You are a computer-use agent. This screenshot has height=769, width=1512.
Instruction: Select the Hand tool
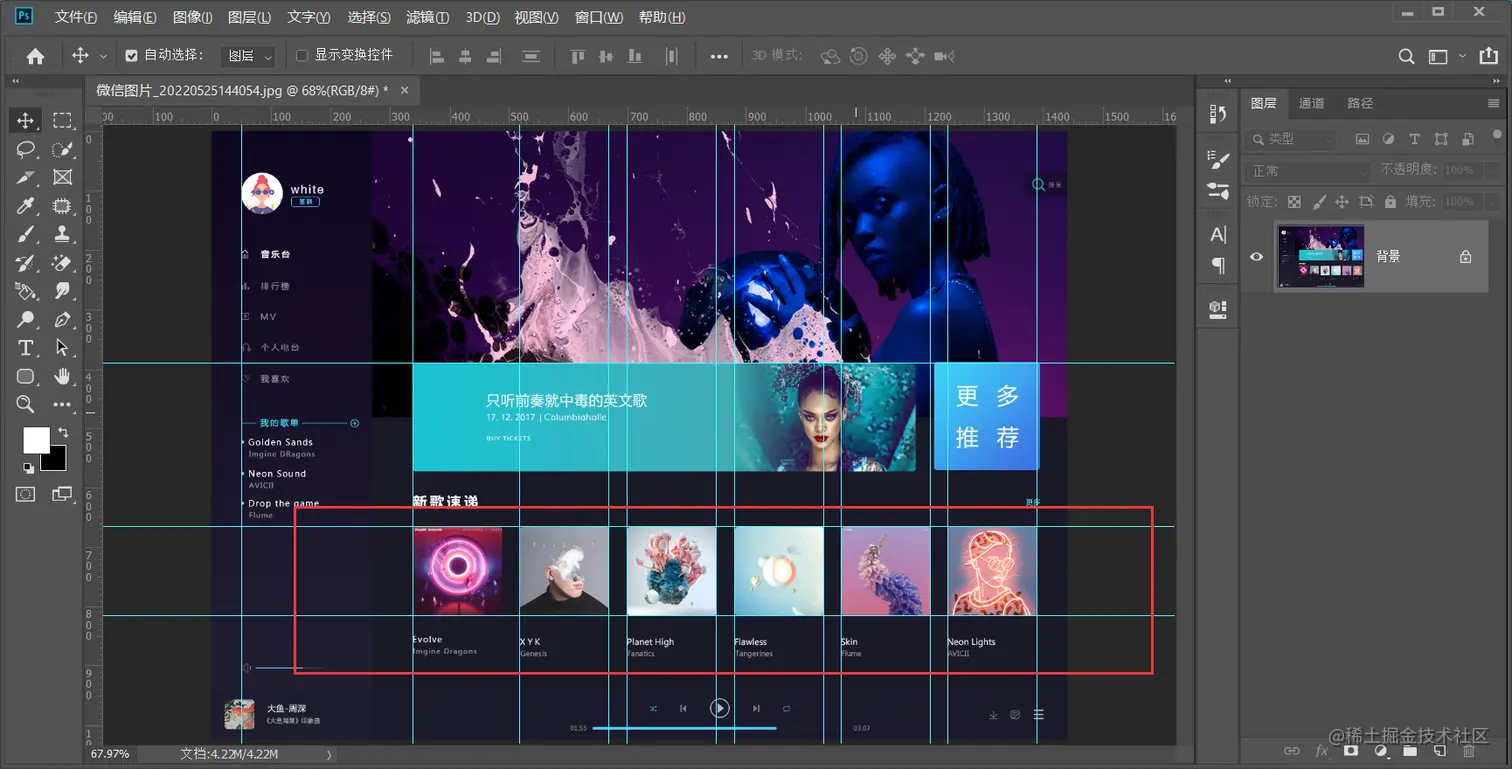(x=62, y=377)
